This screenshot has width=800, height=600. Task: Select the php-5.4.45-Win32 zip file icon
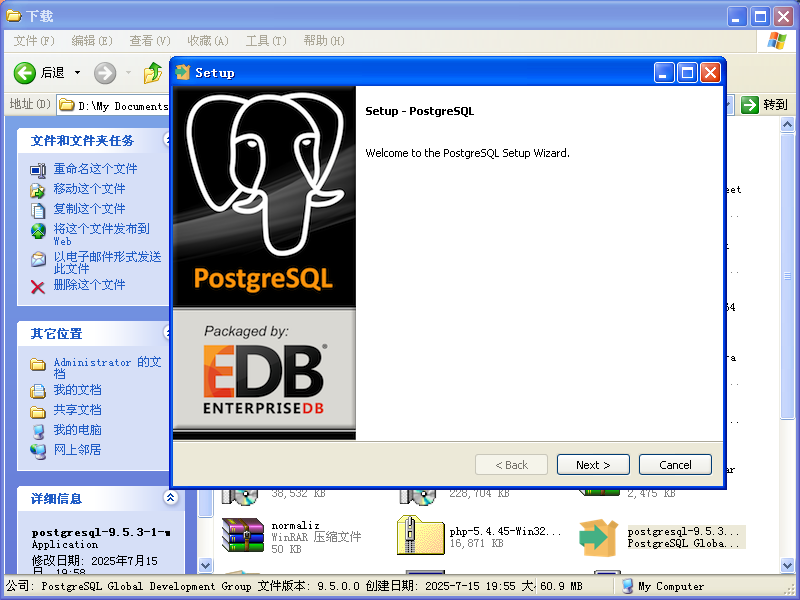(x=420, y=535)
